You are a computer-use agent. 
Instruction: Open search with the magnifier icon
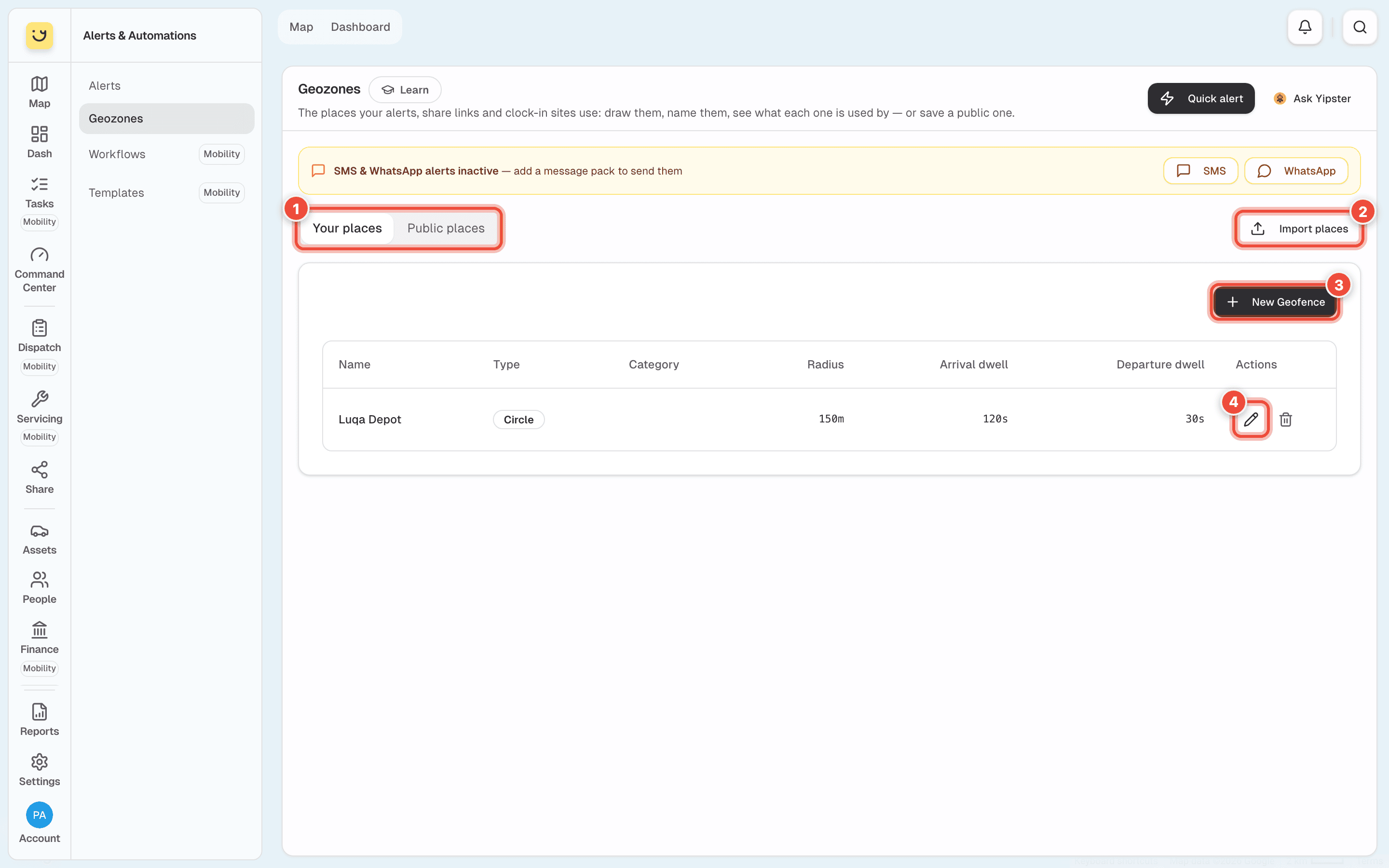point(1360,27)
